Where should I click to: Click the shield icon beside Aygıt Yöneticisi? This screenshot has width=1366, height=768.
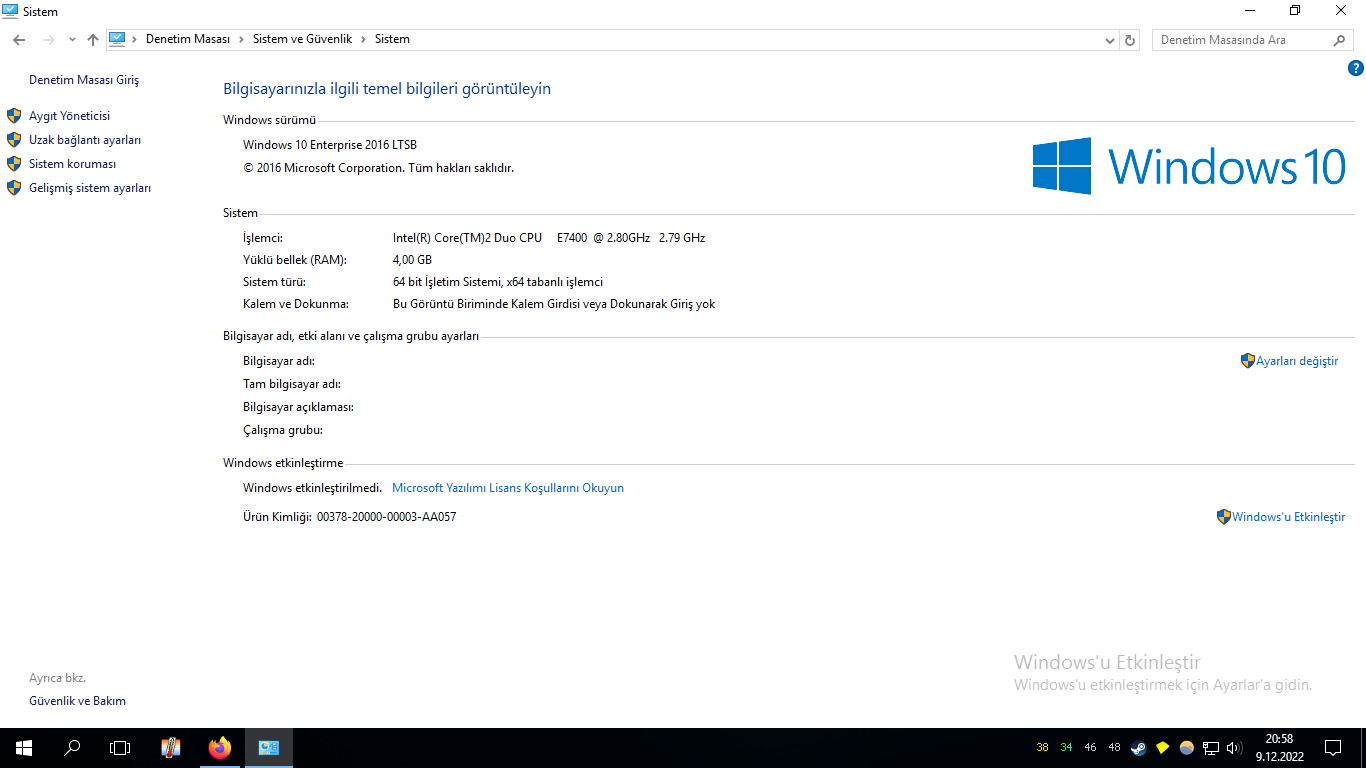click(x=14, y=116)
